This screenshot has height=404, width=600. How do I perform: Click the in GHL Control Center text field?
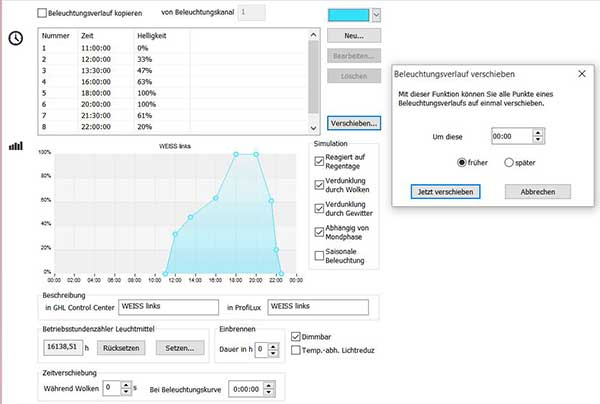click(x=167, y=308)
